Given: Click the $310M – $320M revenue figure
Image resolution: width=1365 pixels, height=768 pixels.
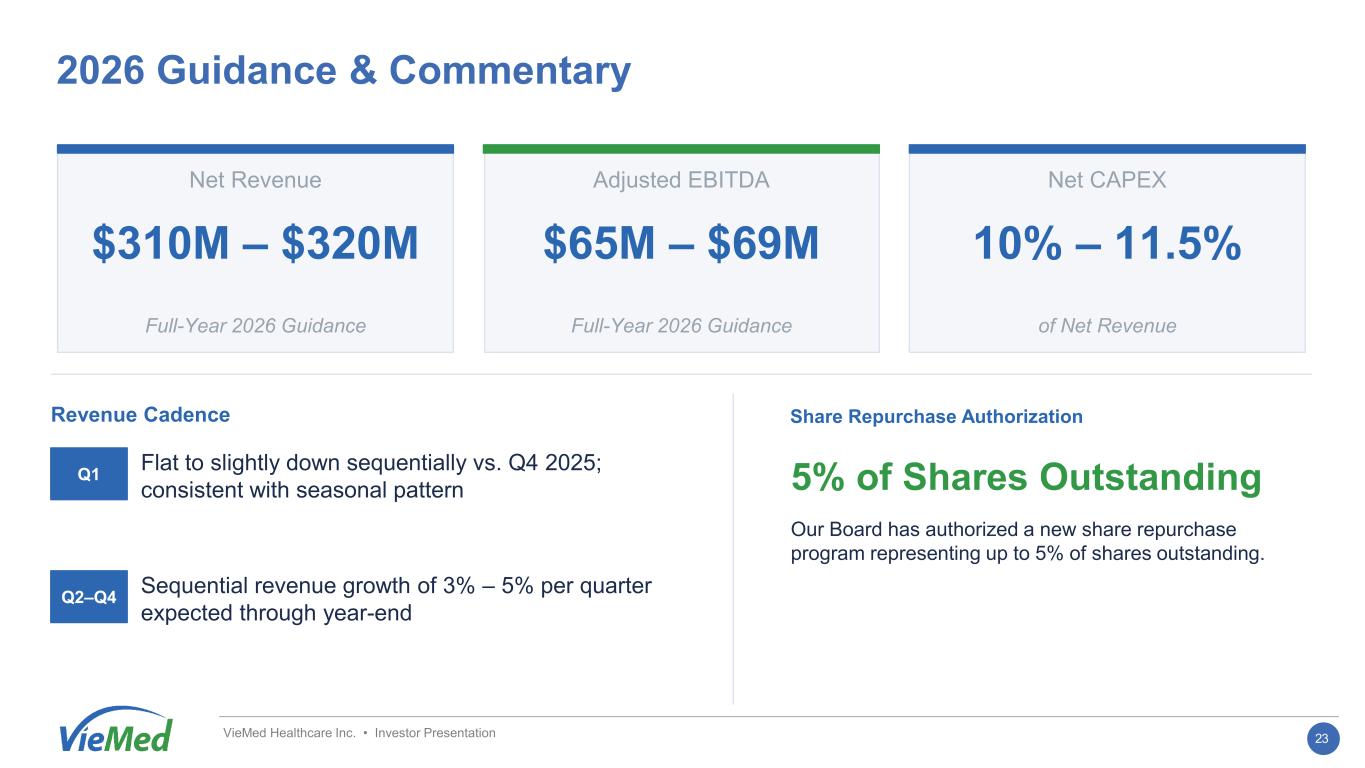Looking at the screenshot, I should click(x=255, y=243).
